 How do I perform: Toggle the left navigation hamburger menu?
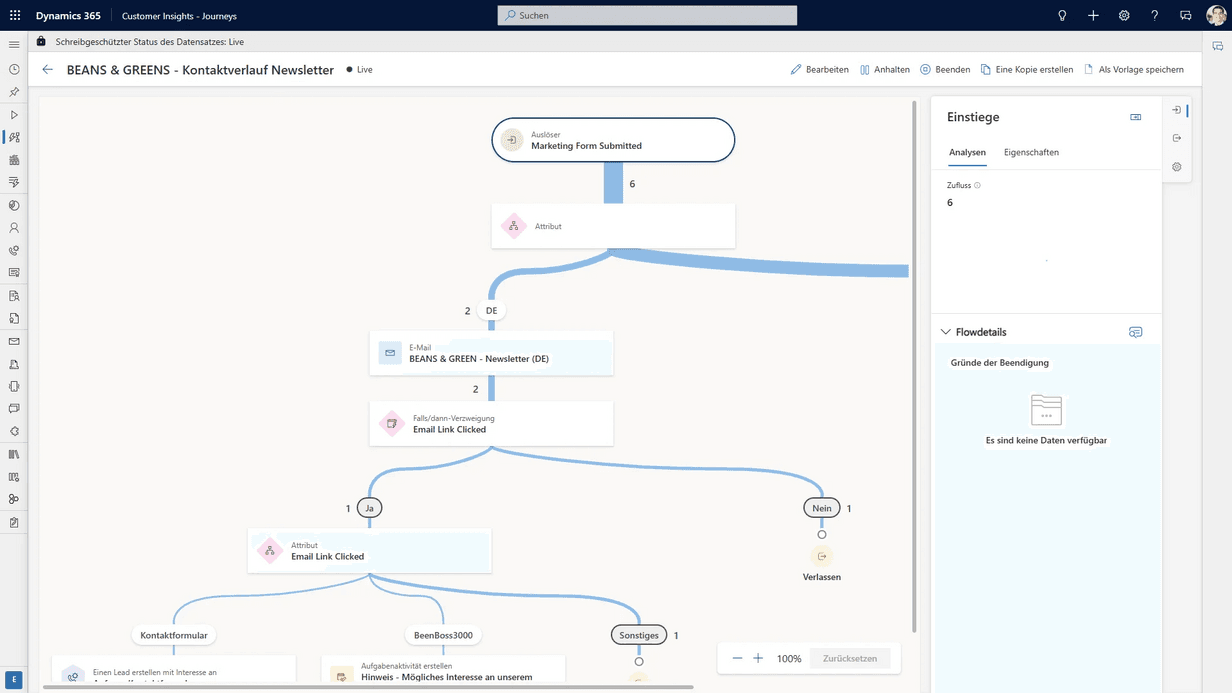pos(14,45)
